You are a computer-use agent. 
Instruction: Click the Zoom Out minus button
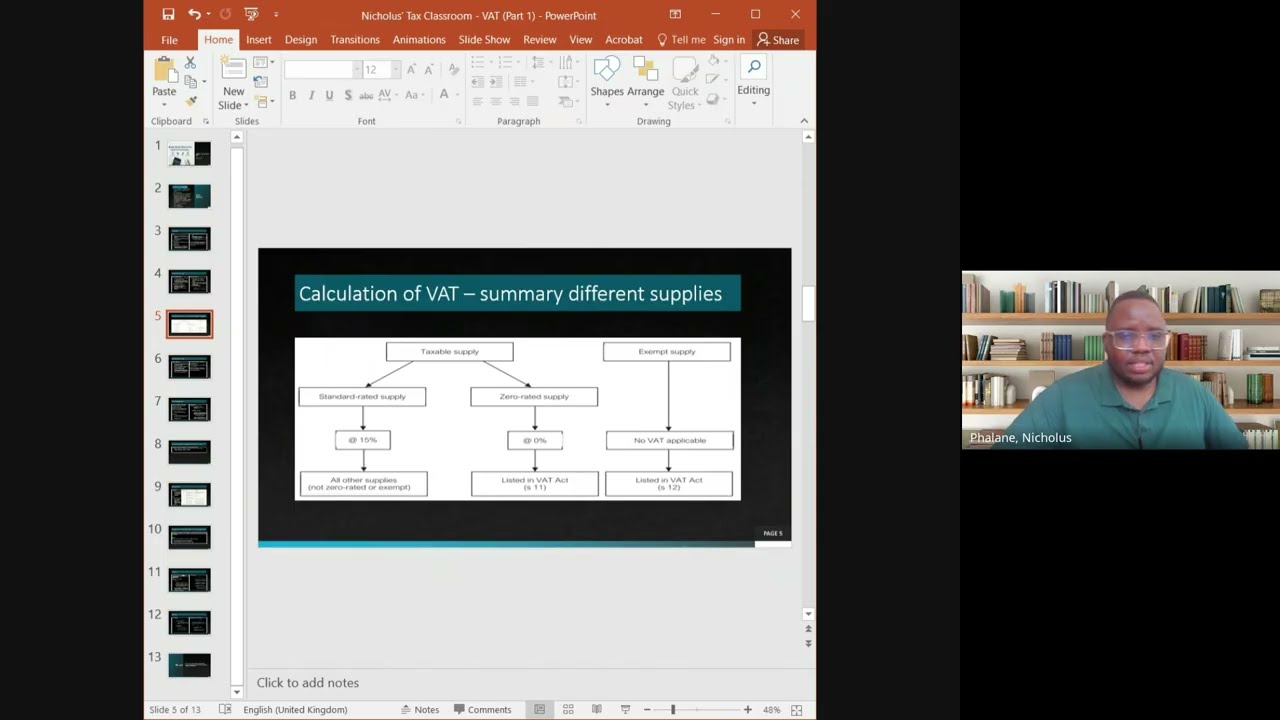tap(647, 709)
